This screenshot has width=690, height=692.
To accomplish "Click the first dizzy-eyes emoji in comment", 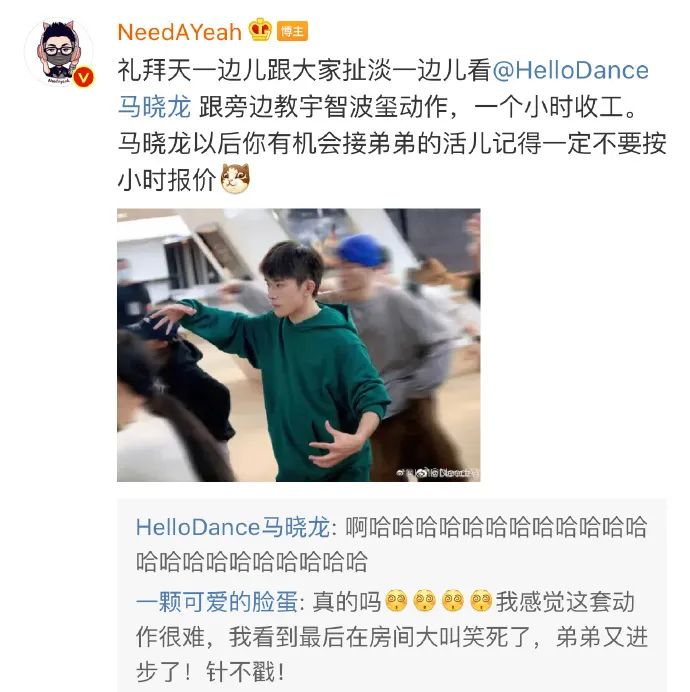I will point(396,601).
